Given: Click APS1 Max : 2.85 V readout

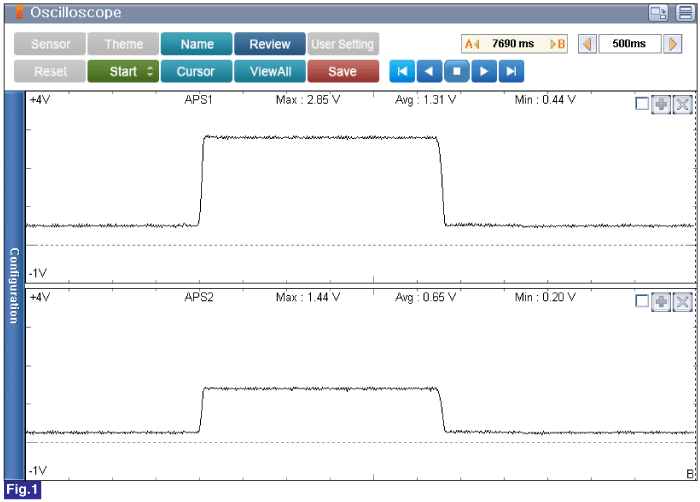Looking at the screenshot, I should 308,100.
